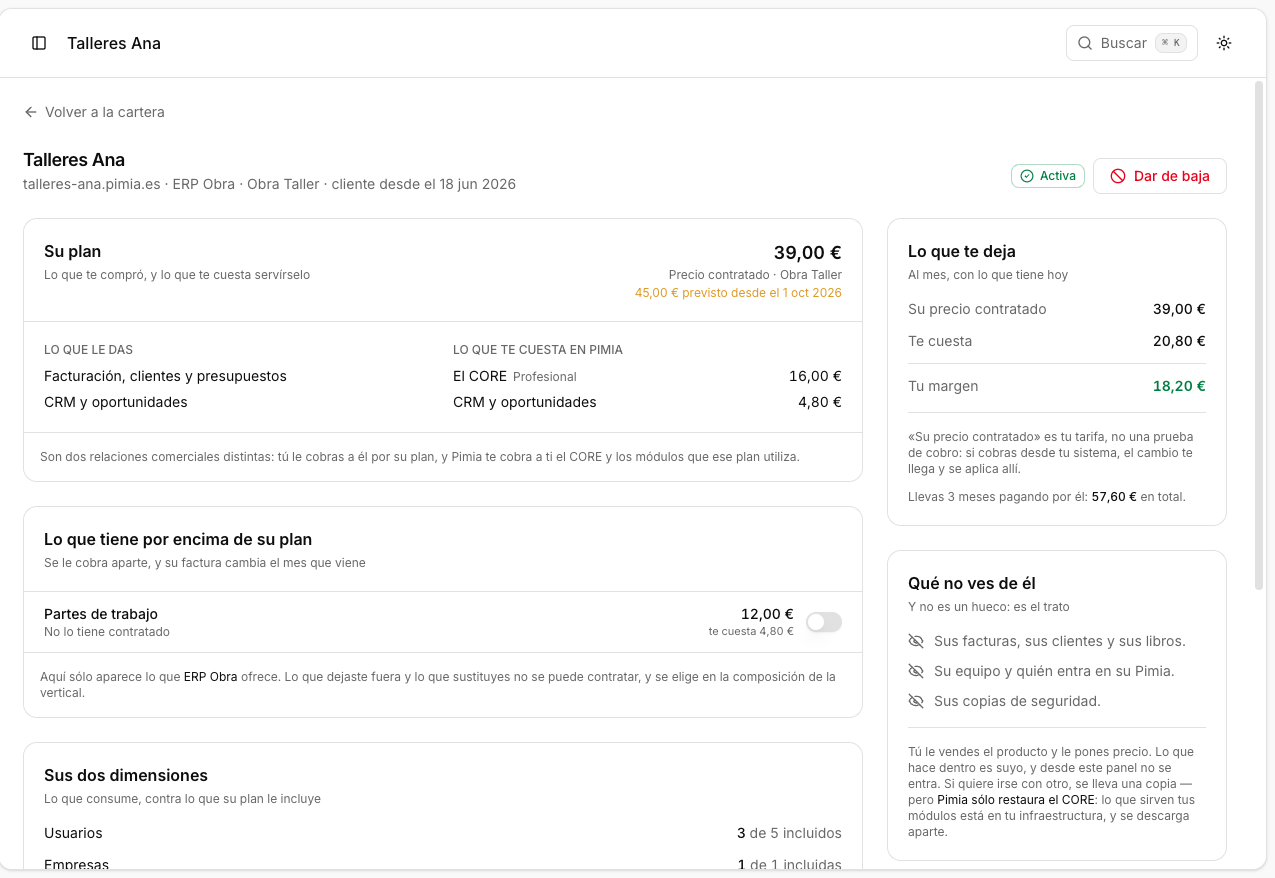Click hidden-eye icon next to Su equipo
Screen dimensions: 1275x878
click(x=916, y=671)
